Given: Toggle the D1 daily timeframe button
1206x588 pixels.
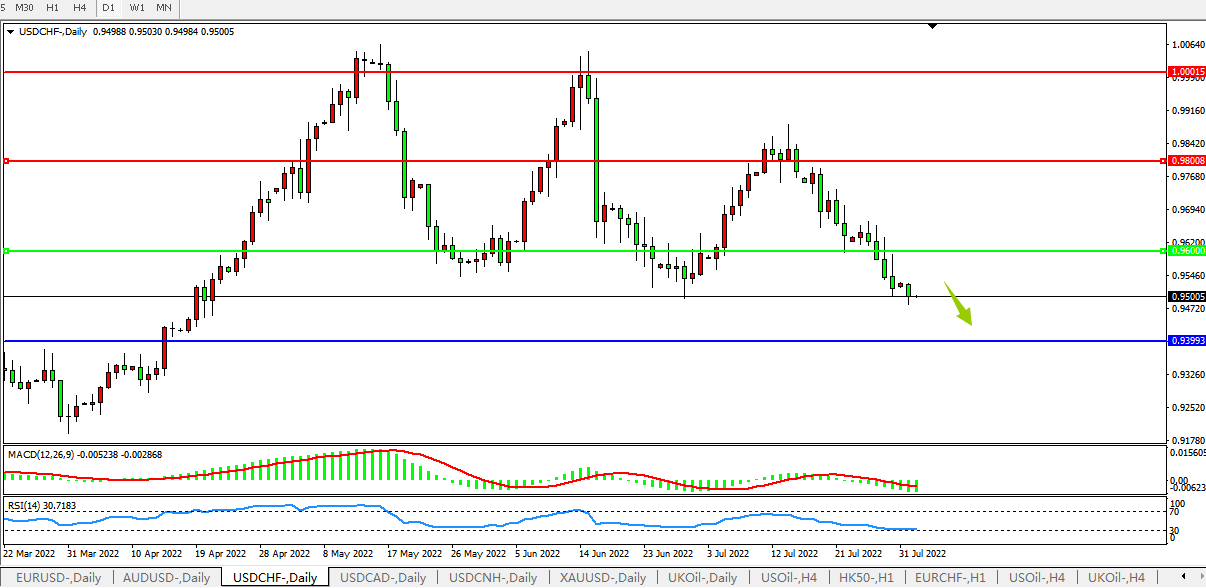Looking at the screenshot, I should (x=108, y=8).
